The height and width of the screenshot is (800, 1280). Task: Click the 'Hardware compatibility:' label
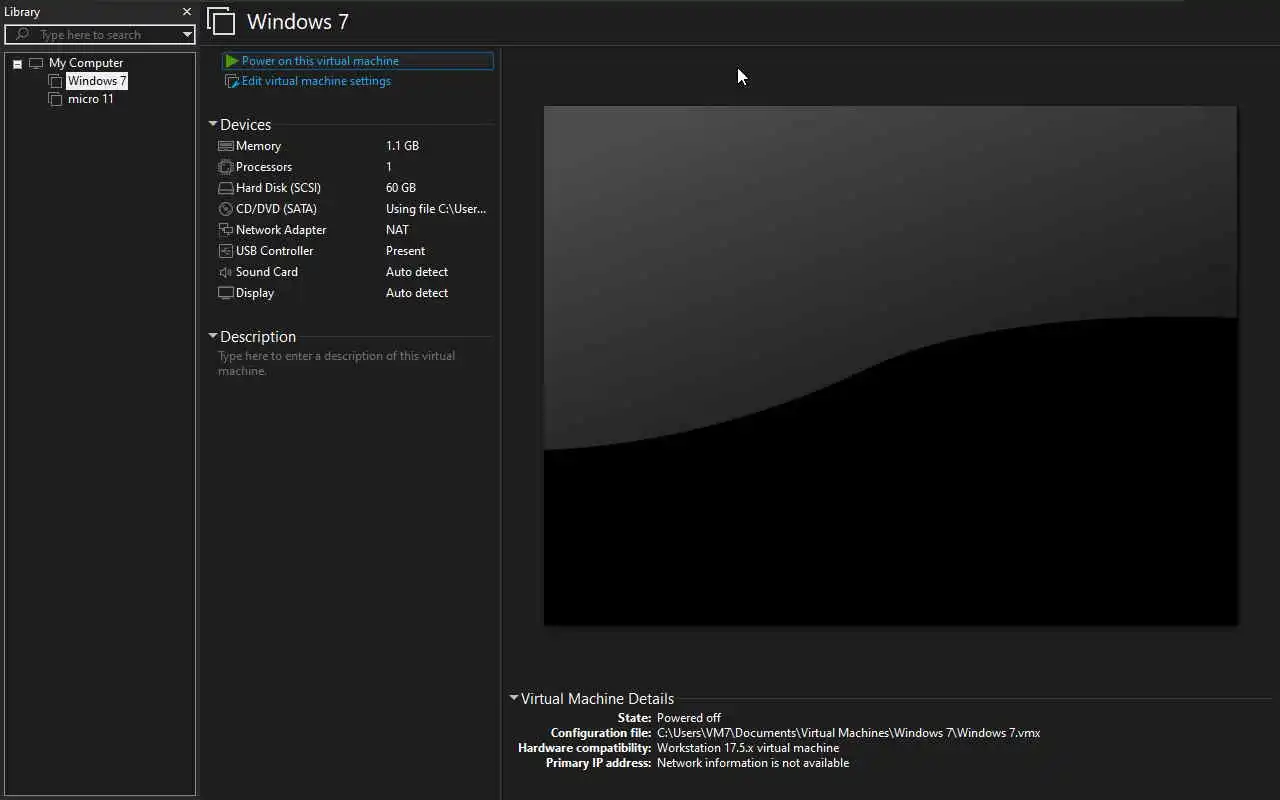coord(585,748)
